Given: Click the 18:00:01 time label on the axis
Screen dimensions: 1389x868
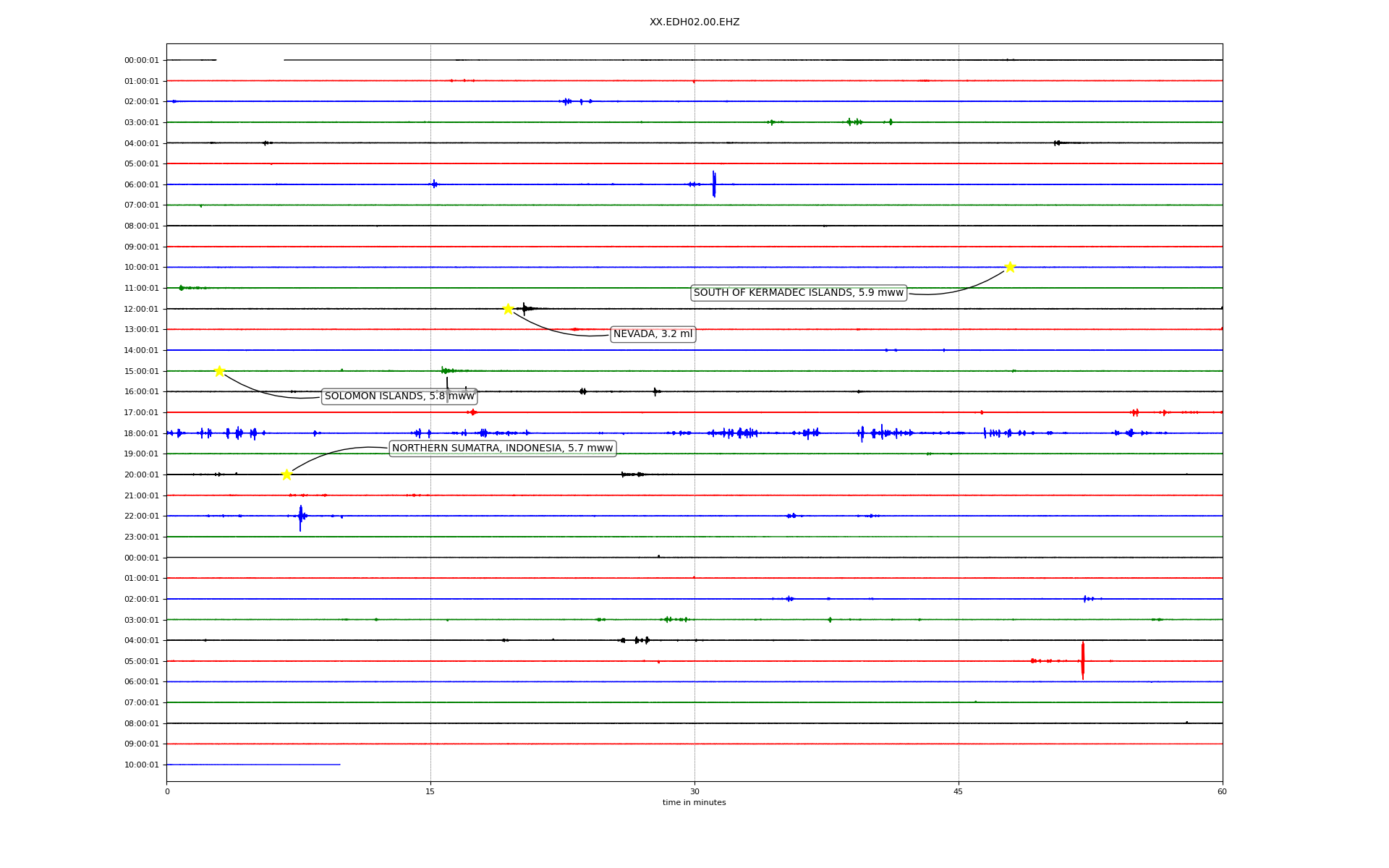Looking at the screenshot, I should click(x=141, y=433).
